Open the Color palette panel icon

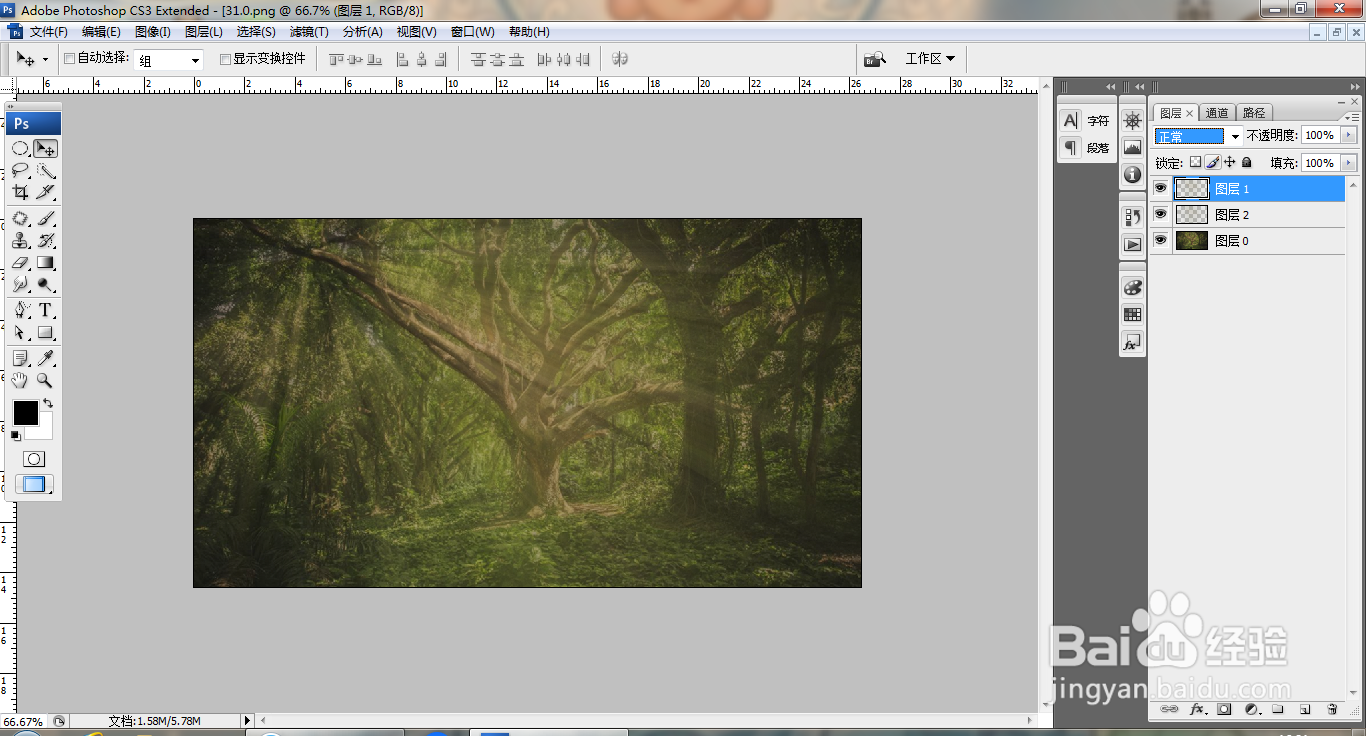click(x=1132, y=287)
